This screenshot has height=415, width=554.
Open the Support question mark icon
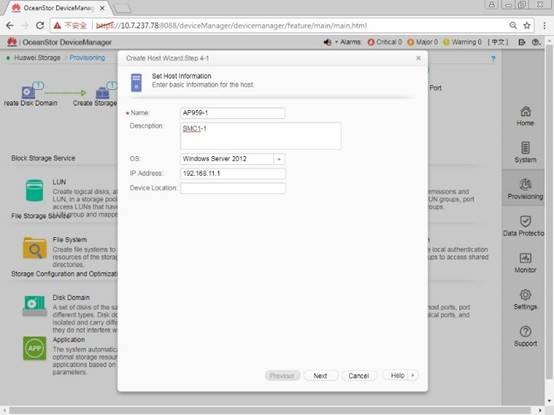525,332
